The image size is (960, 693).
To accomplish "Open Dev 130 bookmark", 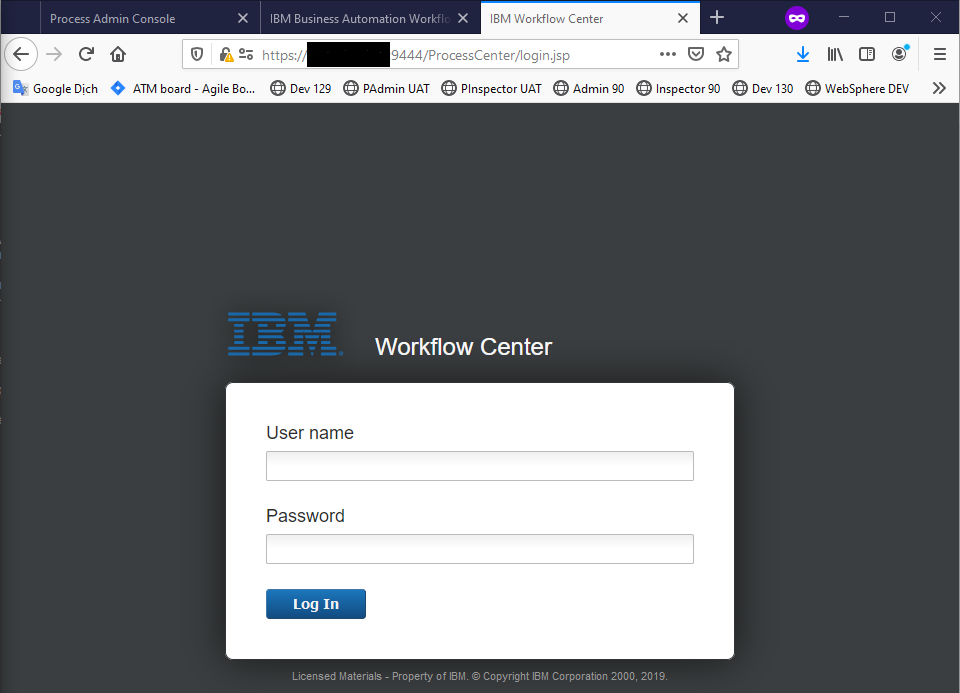I will pos(763,88).
